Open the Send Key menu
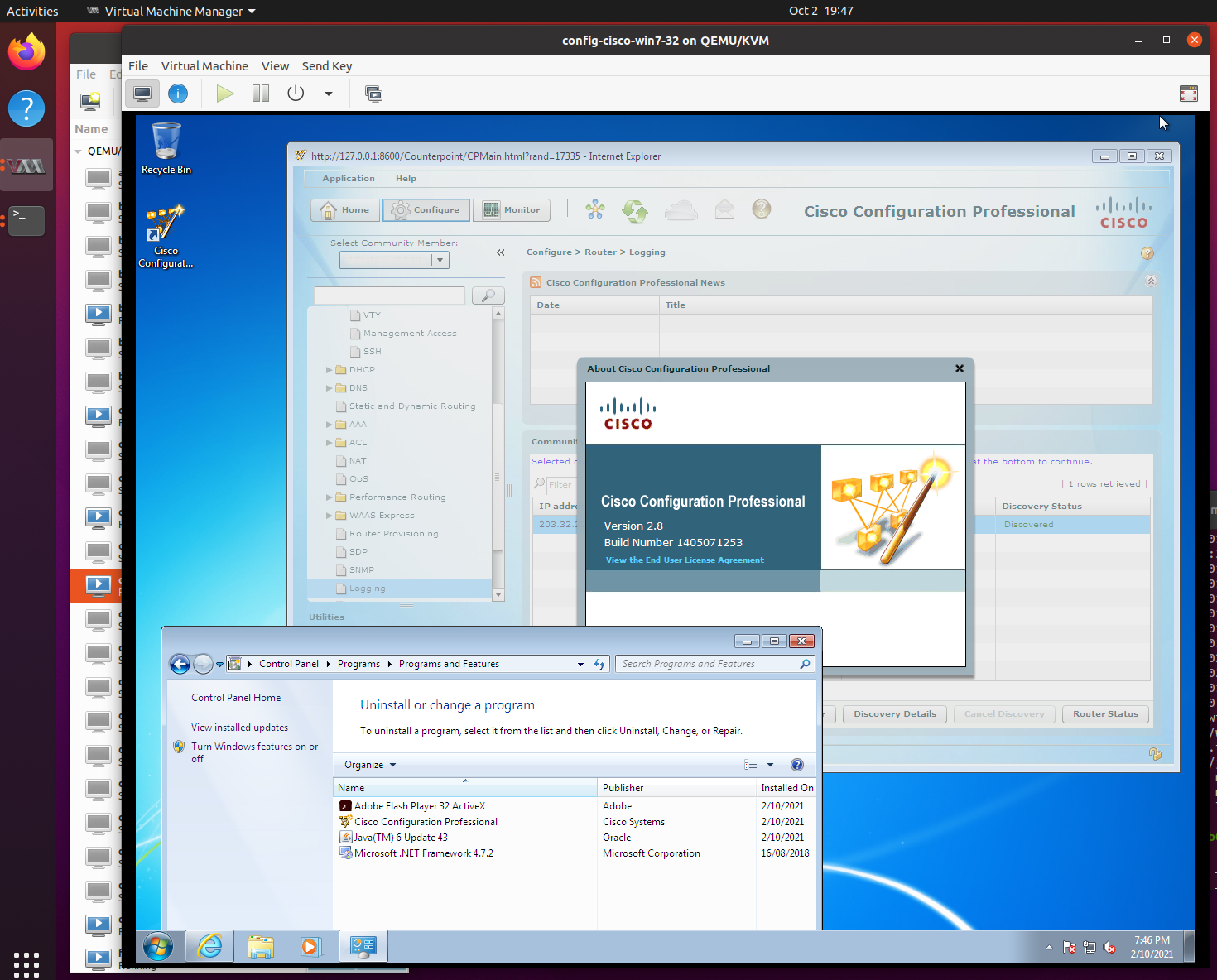This screenshot has width=1217, height=980. coord(327,66)
